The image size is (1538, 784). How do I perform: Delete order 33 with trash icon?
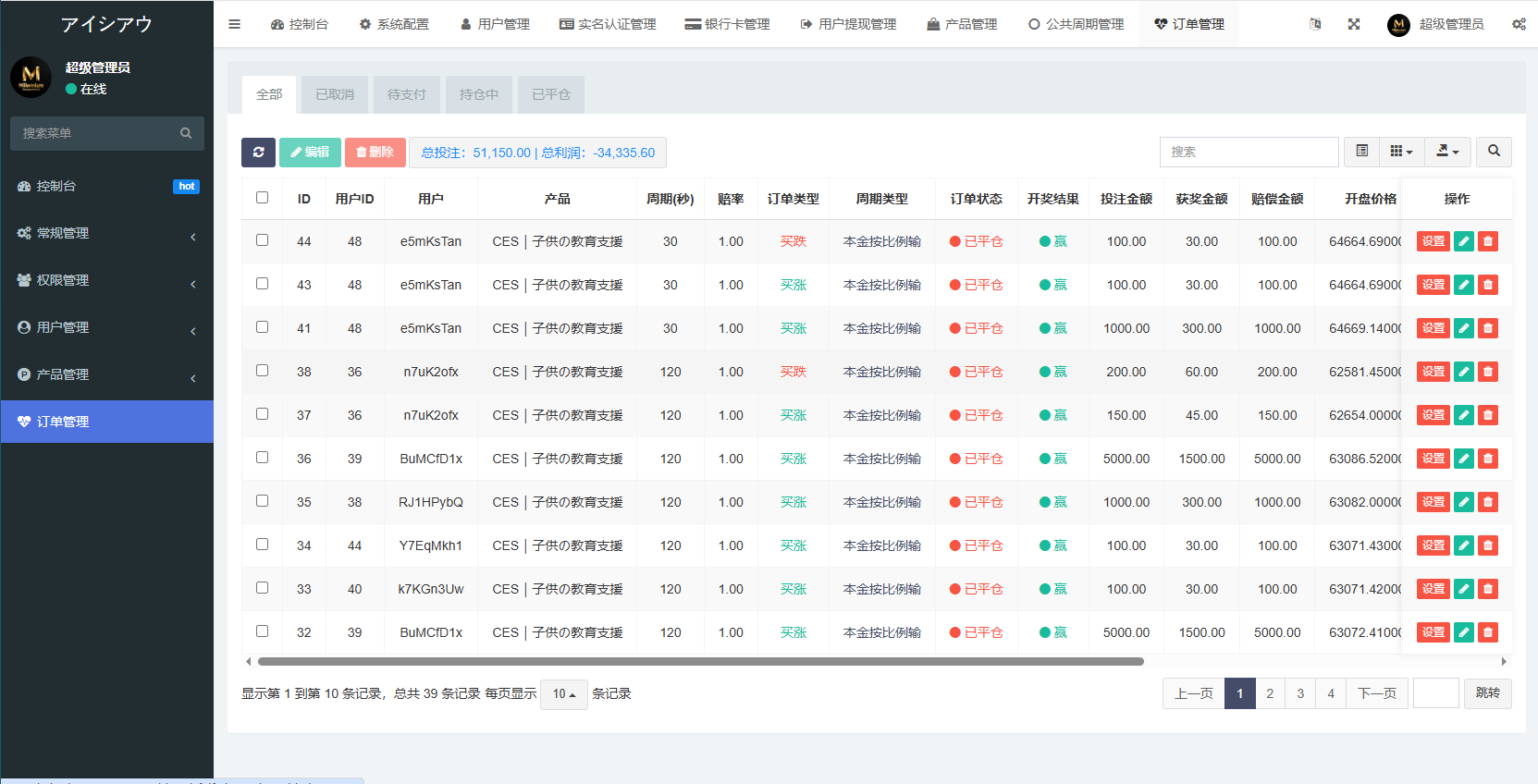(1488, 589)
